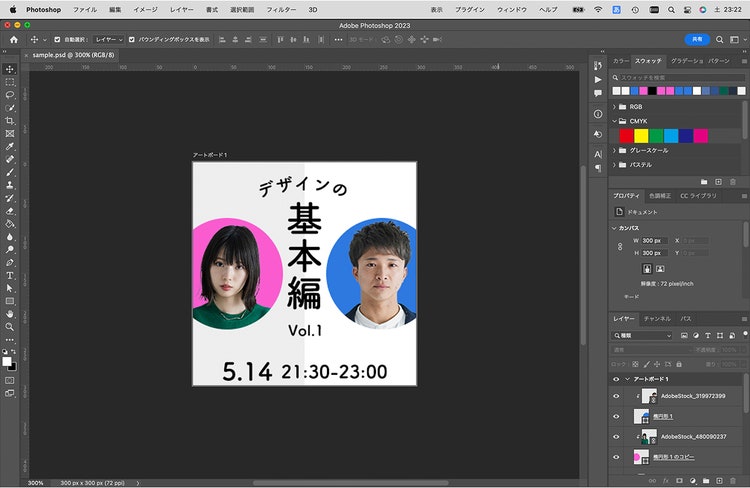Expand the グレースケール swatch group

[615, 150]
